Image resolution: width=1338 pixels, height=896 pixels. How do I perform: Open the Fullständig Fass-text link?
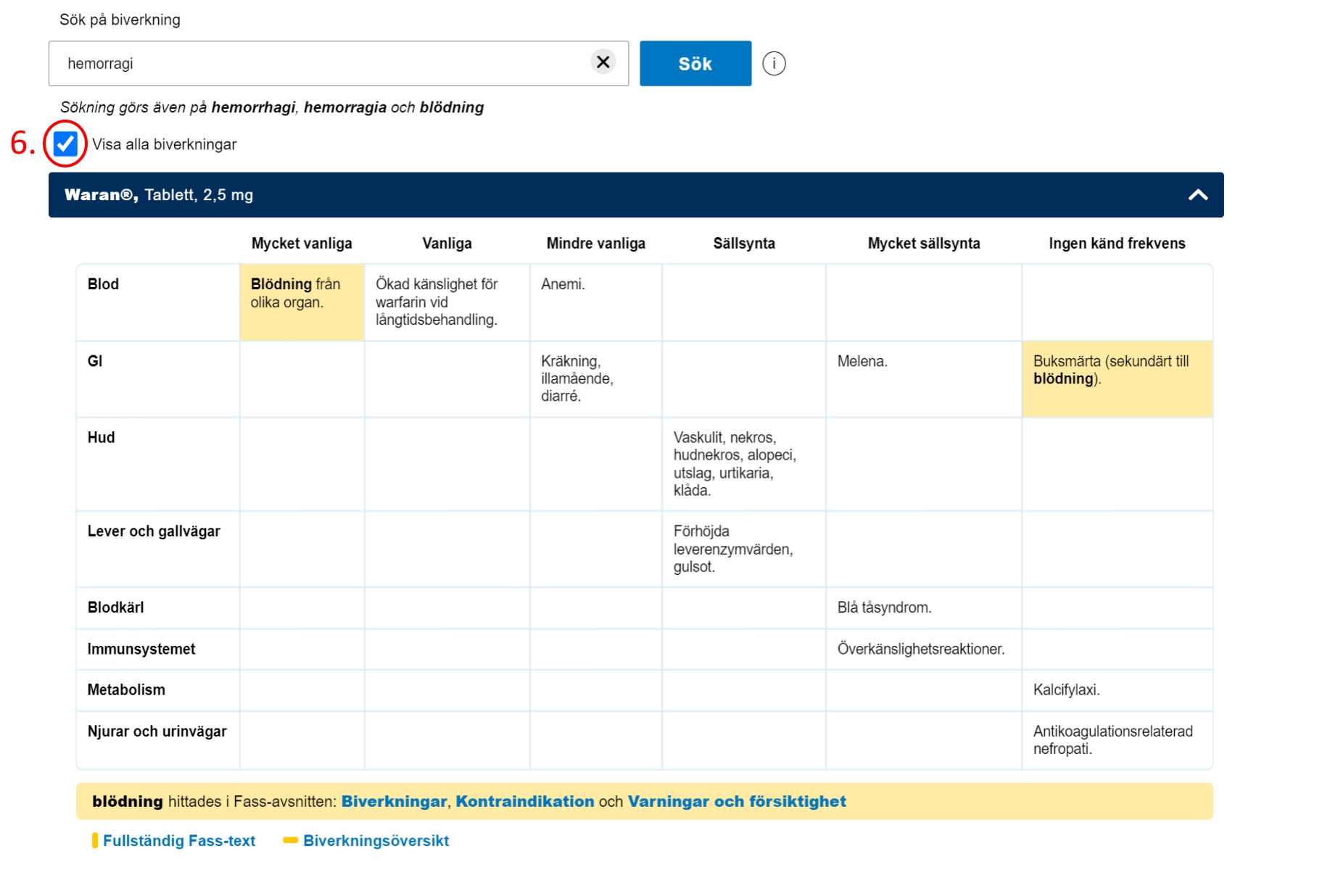(179, 841)
